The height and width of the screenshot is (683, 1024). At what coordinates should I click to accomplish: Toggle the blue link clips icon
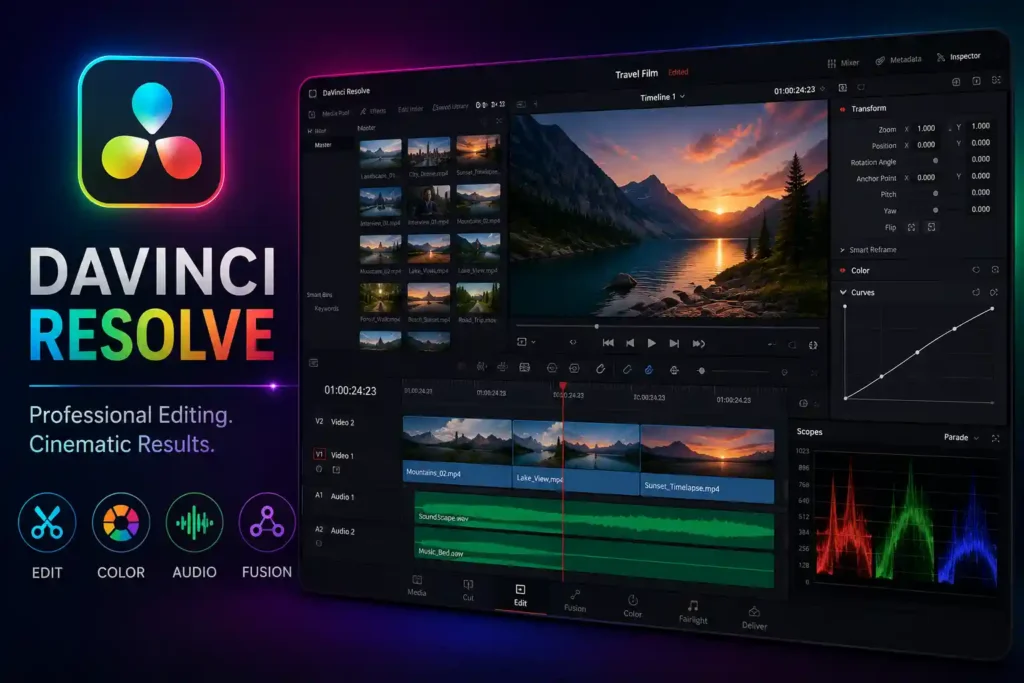(x=648, y=370)
